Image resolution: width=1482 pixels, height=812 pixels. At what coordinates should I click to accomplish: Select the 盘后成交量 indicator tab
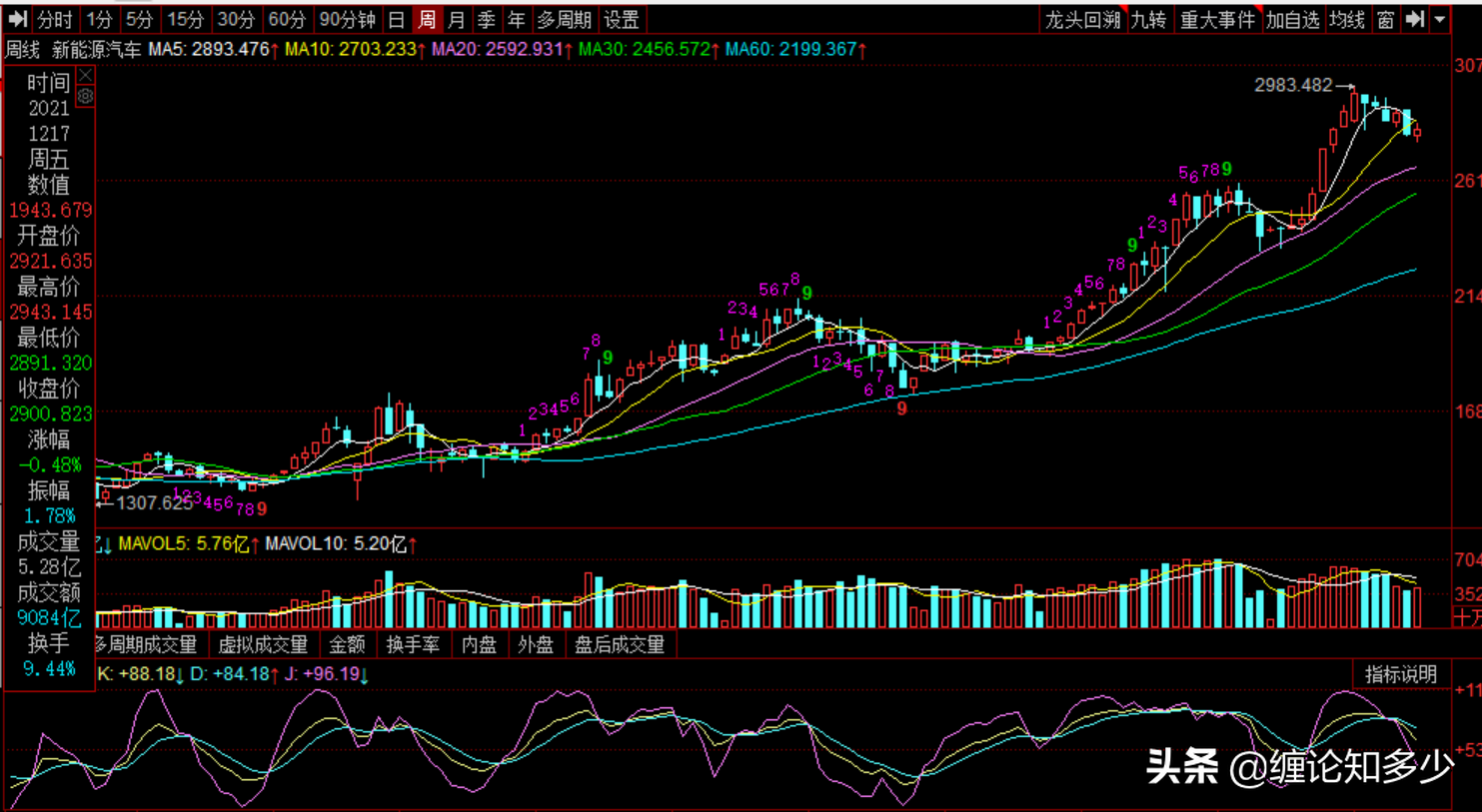pyautogui.click(x=620, y=645)
